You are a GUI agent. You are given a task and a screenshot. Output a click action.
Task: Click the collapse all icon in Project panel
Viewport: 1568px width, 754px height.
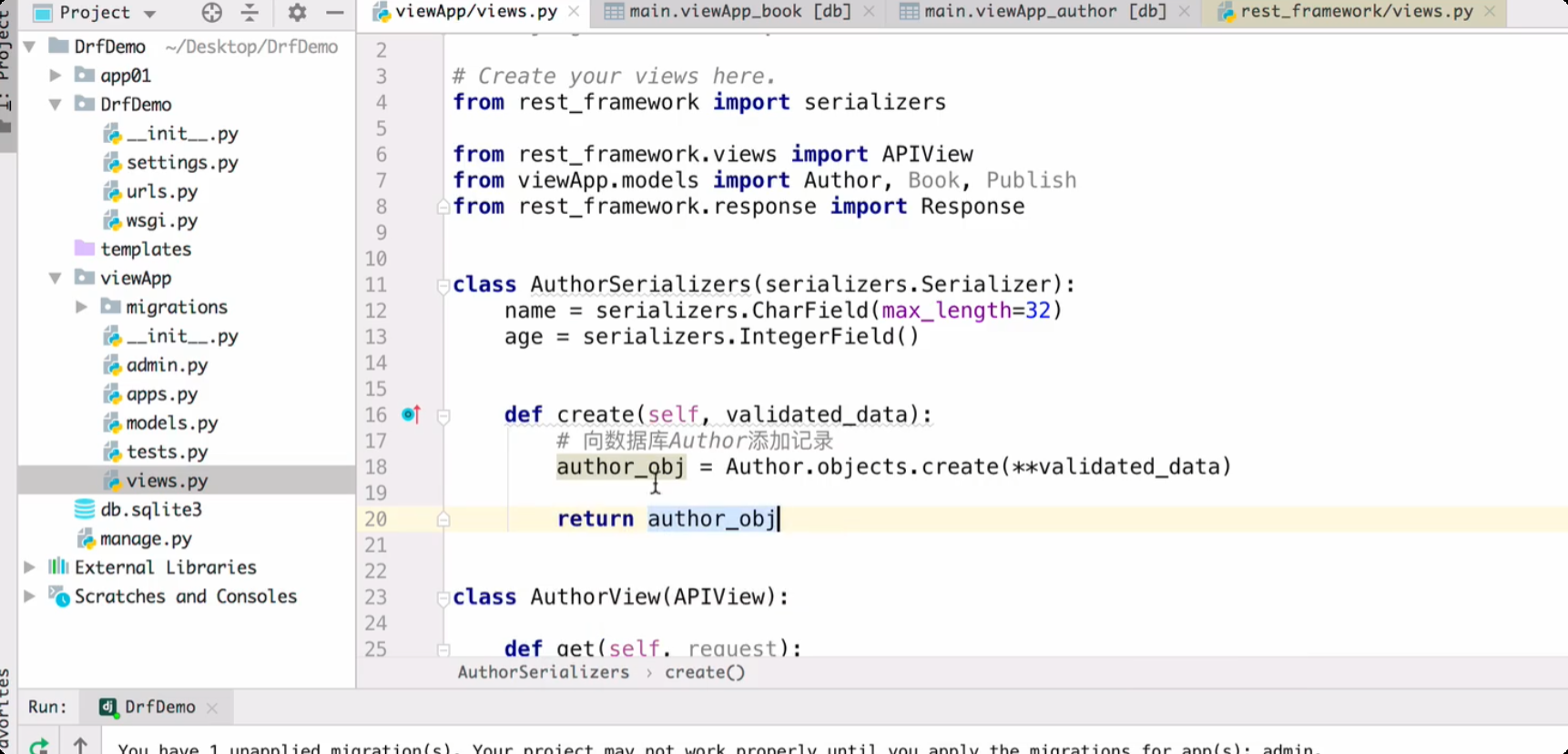[249, 13]
